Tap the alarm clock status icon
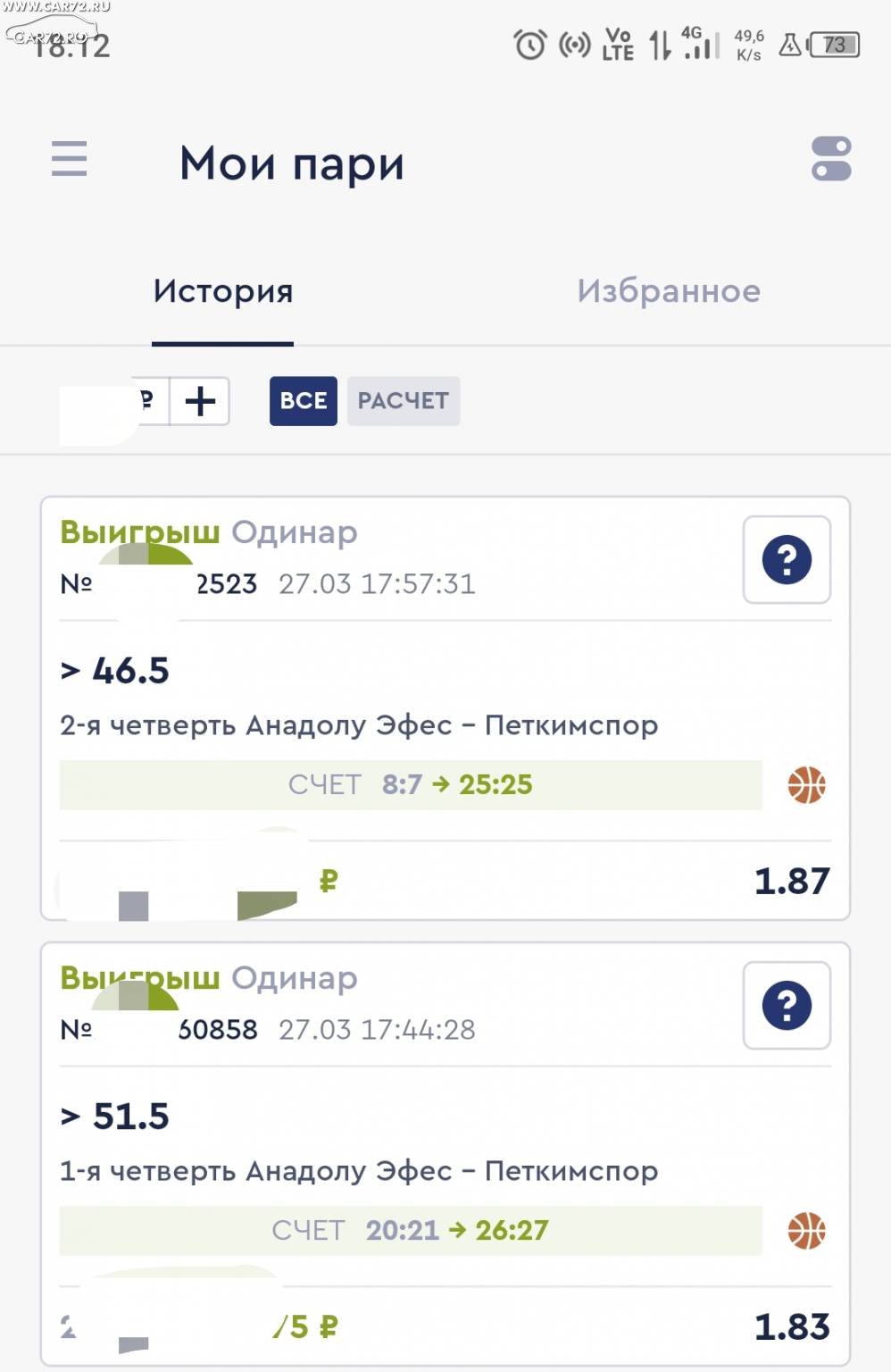 point(530,44)
